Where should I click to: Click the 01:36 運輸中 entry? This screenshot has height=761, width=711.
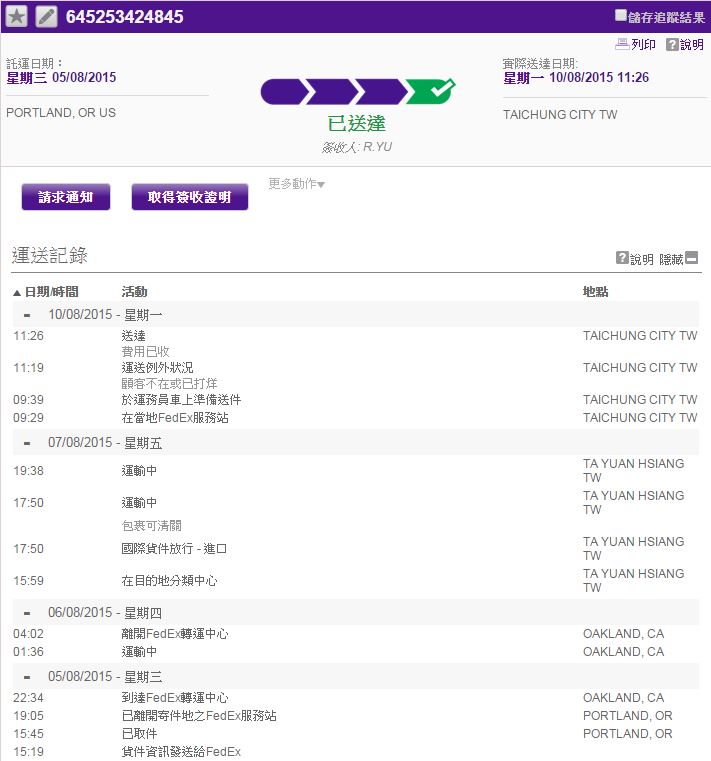(x=139, y=652)
